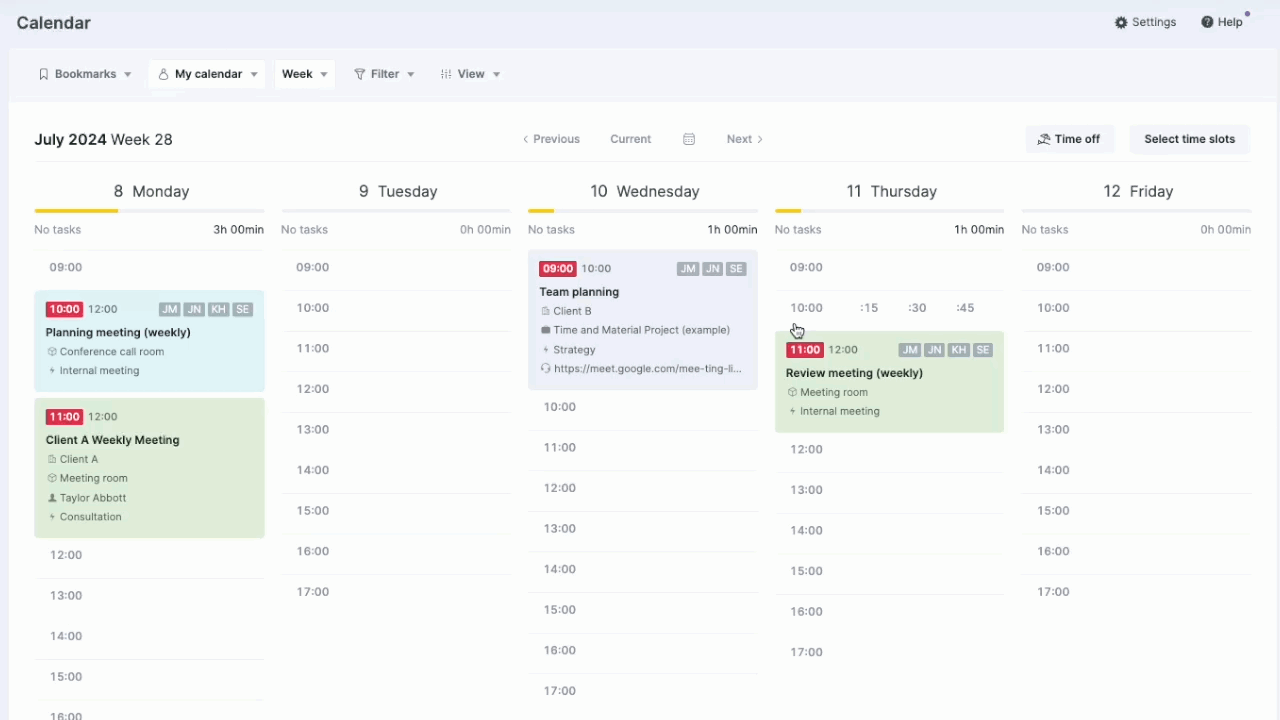The image size is (1280, 720).
Task: Click the Time off beach icon
Action: tap(1043, 139)
